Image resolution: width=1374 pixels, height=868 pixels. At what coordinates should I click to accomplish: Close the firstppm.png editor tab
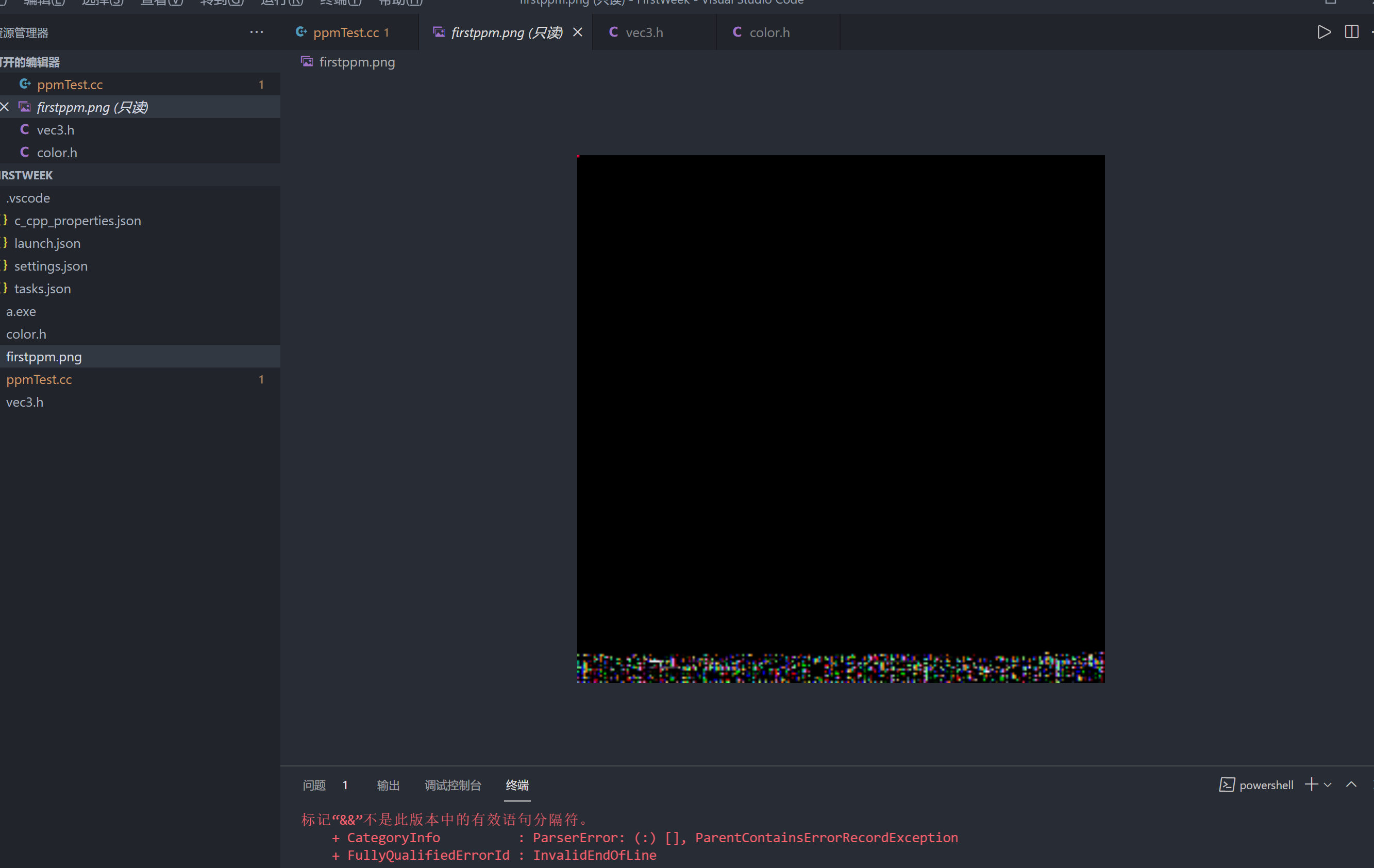tap(577, 32)
